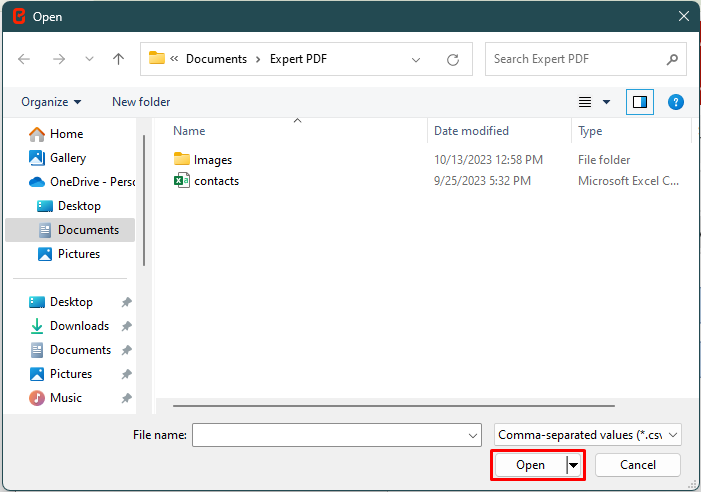Go forward with the right arrow
This screenshot has width=701, height=492.
click(59, 59)
